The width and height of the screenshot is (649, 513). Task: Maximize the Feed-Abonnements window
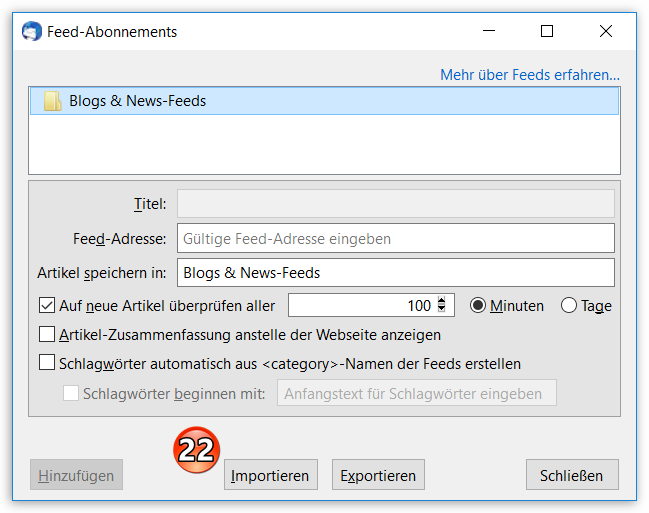(547, 32)
